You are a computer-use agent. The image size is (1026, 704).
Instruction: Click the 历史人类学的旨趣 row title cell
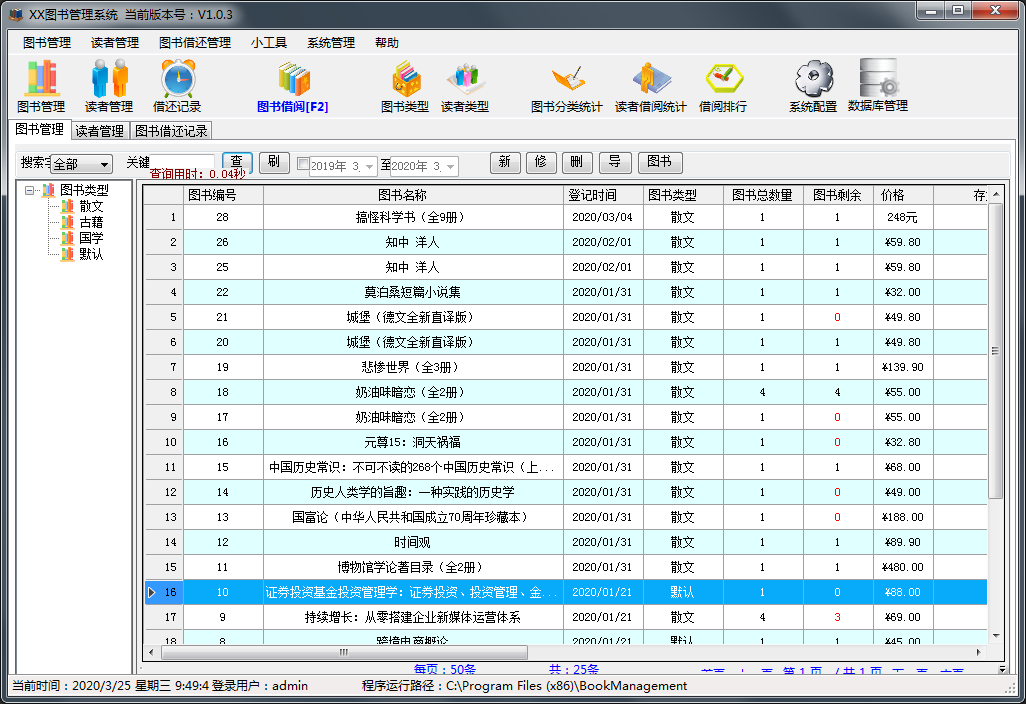tap(413, 492)
